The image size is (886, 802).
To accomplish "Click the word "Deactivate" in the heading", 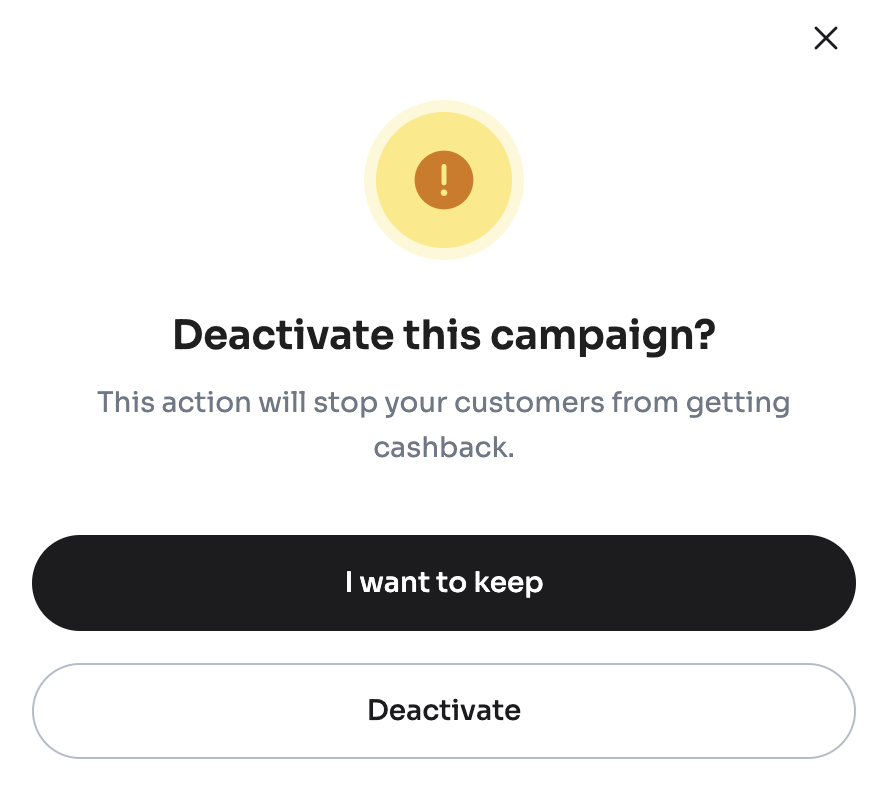I will pyautogui.click(x=283, y=335).
